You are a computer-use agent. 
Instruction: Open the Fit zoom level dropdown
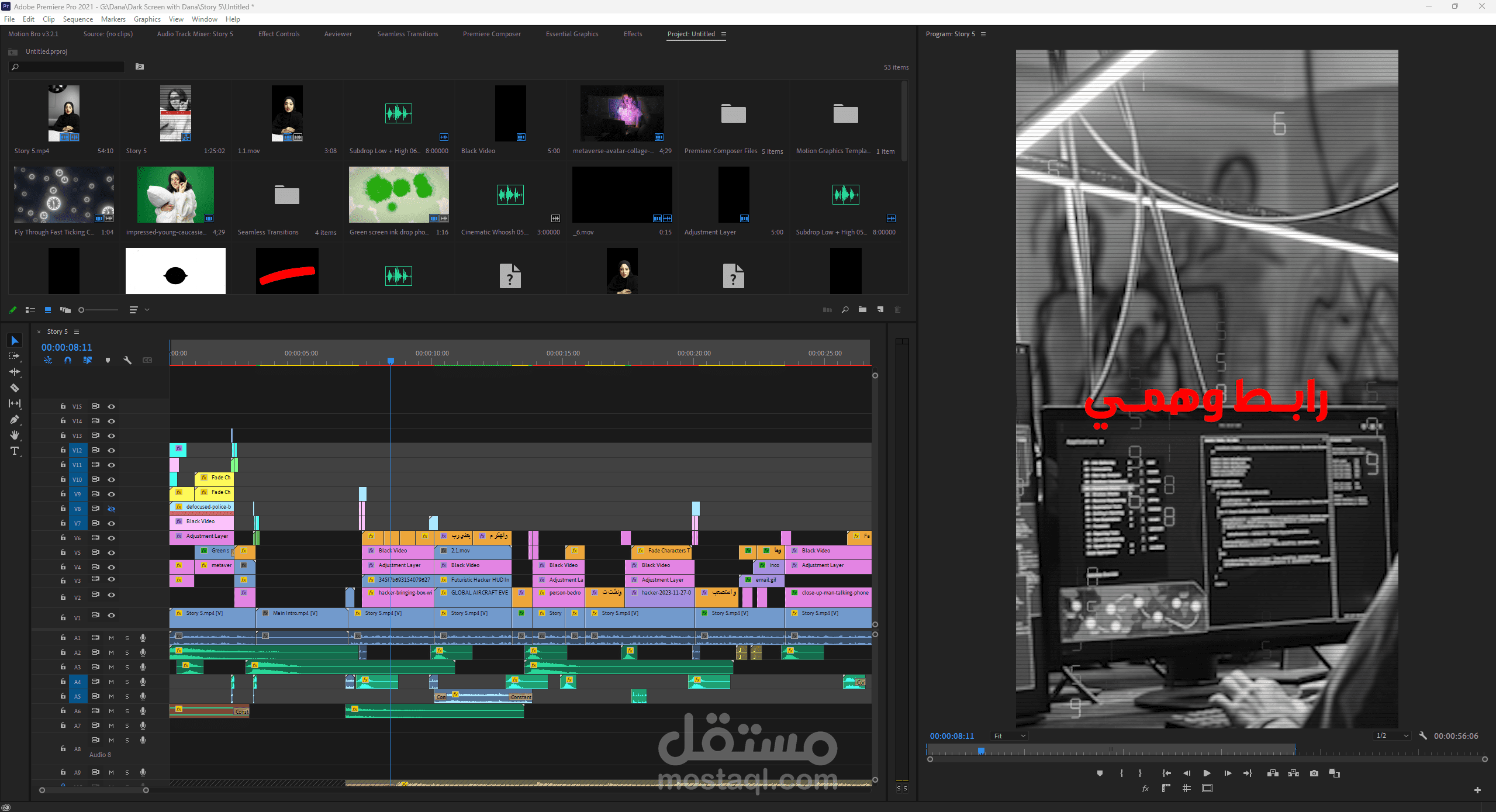[x=1009, y=736]
